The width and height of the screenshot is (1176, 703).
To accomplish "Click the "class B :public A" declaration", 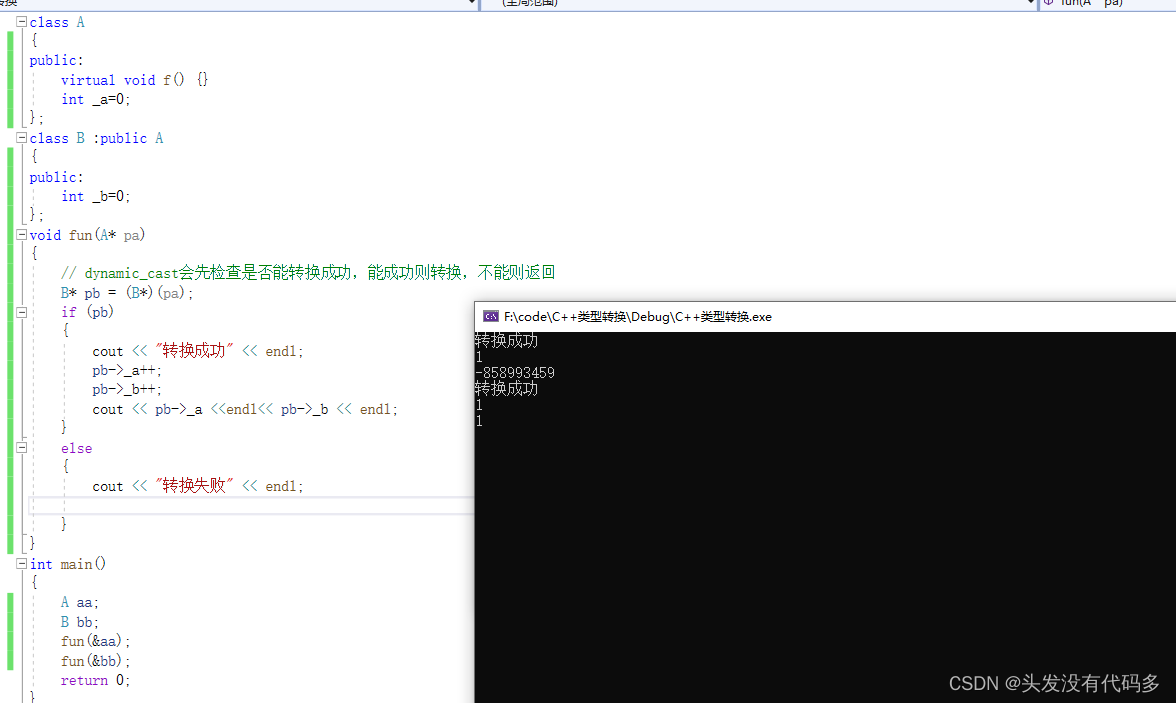I will point(96,138).
